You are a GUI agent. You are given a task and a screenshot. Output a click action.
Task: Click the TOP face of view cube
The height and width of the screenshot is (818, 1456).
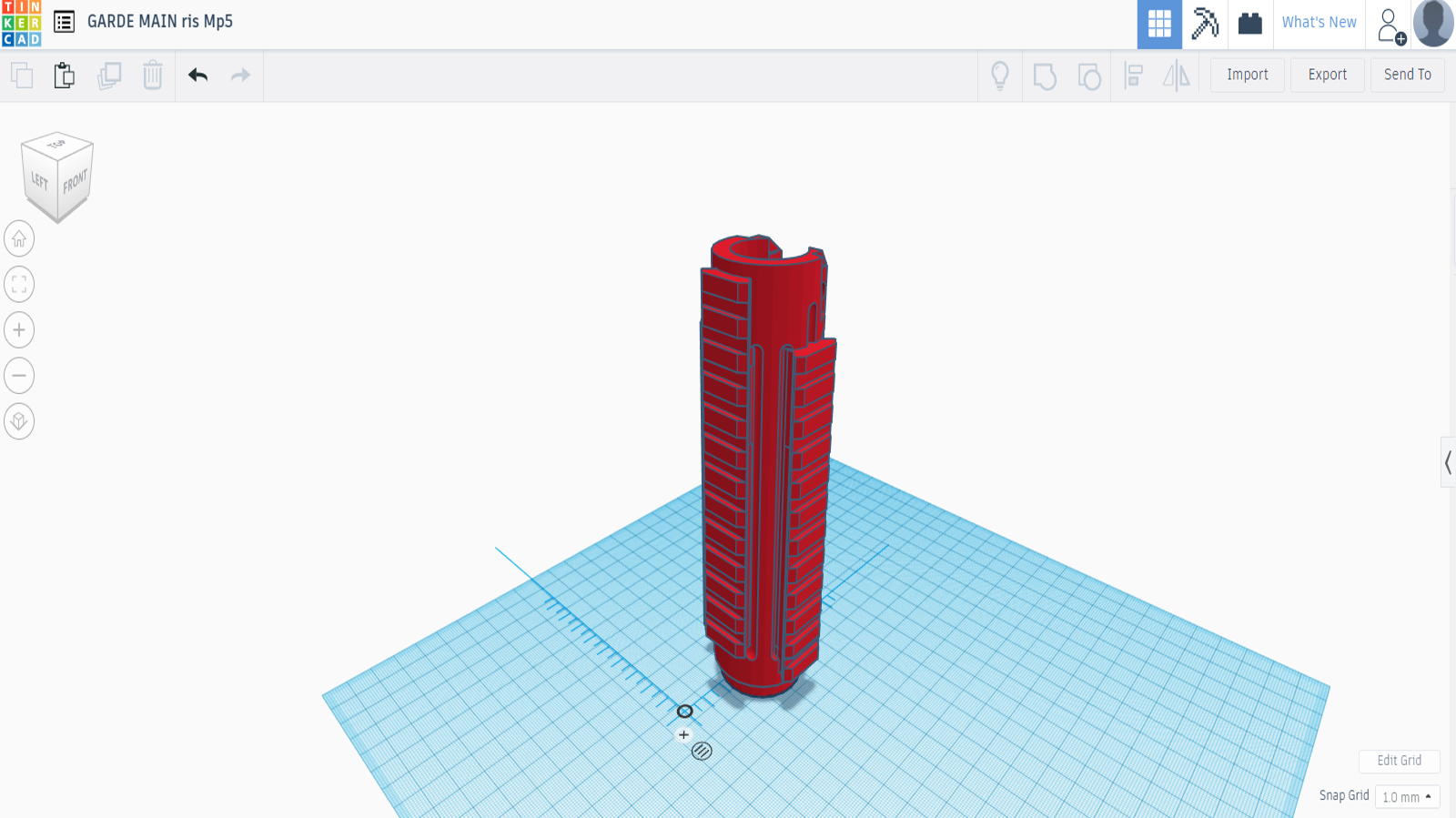(57, 144)
